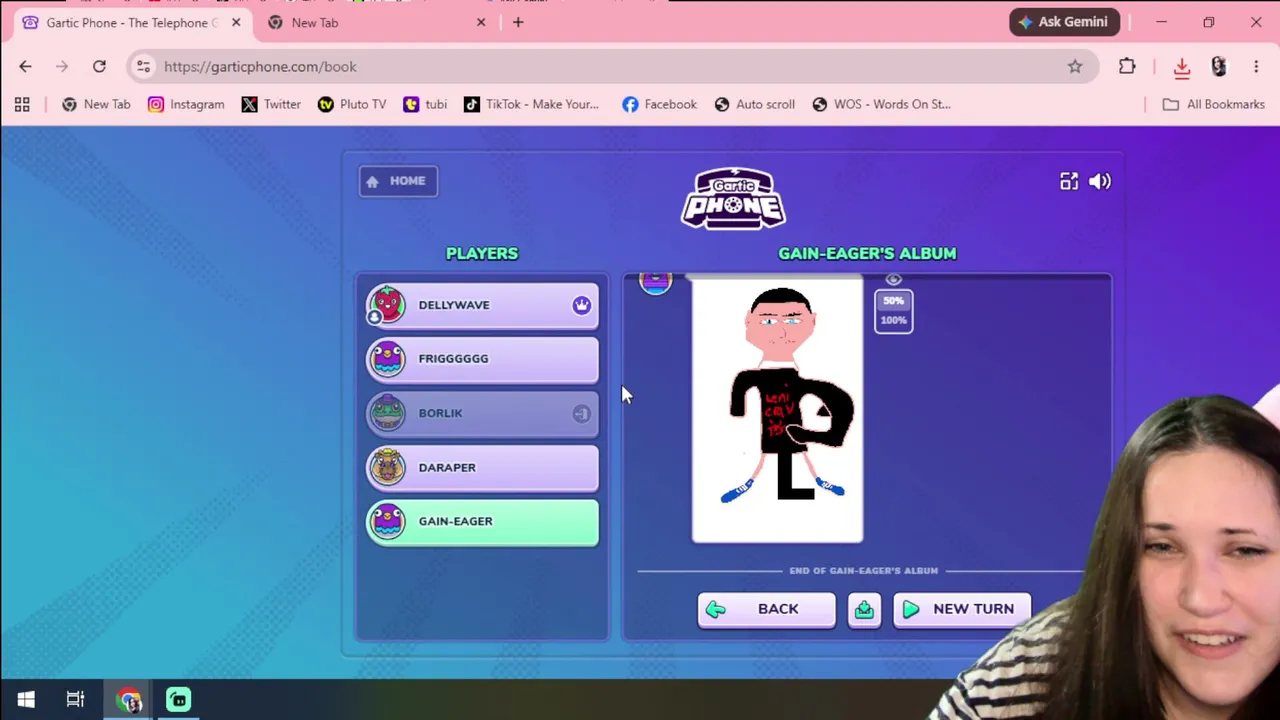Expand the All Bookmarks folder
This screenshot has width=1280, height=720.
pos(1214,104)
